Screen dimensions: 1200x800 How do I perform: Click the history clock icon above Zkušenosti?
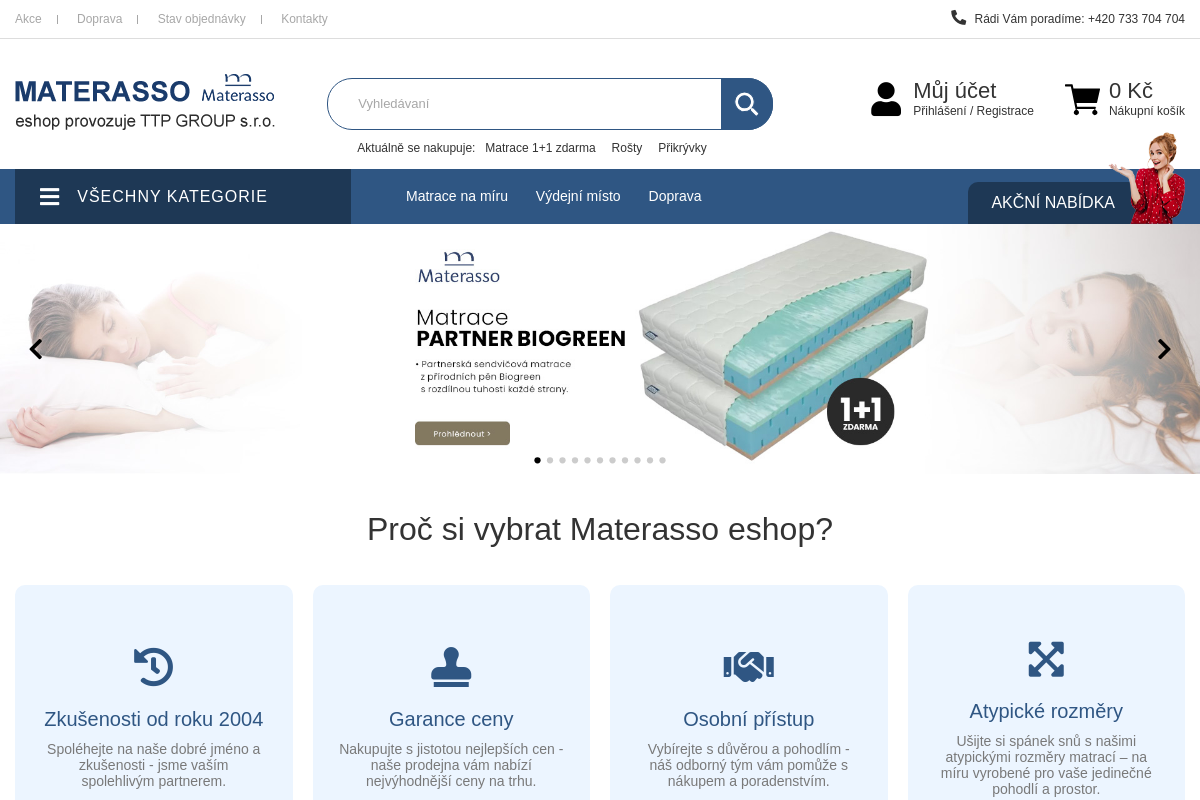(154, 667)
